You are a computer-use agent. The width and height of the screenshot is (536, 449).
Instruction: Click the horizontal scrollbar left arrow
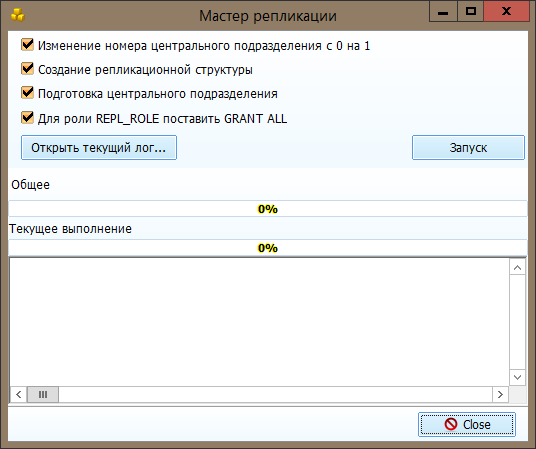pyautogui.click(x=19, y=395)
